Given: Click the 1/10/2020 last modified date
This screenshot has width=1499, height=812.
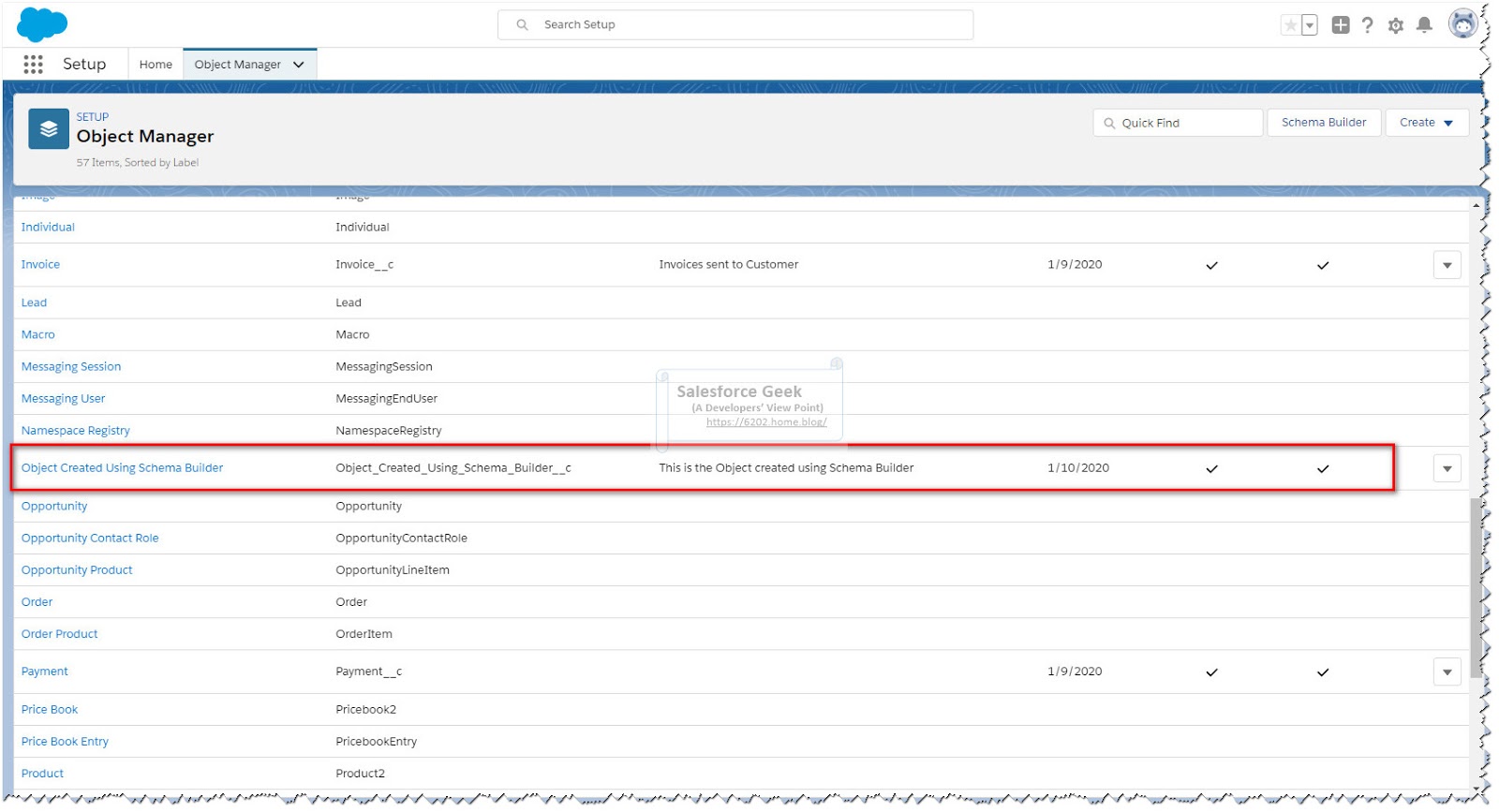Looking at the screenshot, I should tap(1078, 468).
